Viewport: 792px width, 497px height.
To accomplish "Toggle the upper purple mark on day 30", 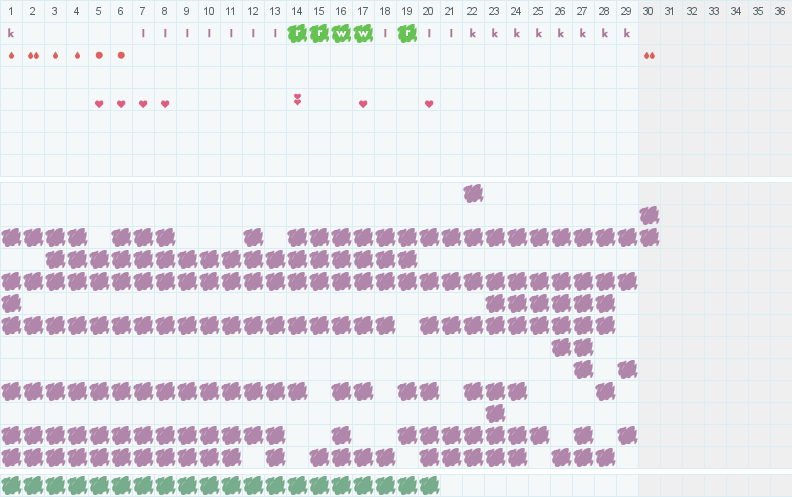I will point(649,215).
